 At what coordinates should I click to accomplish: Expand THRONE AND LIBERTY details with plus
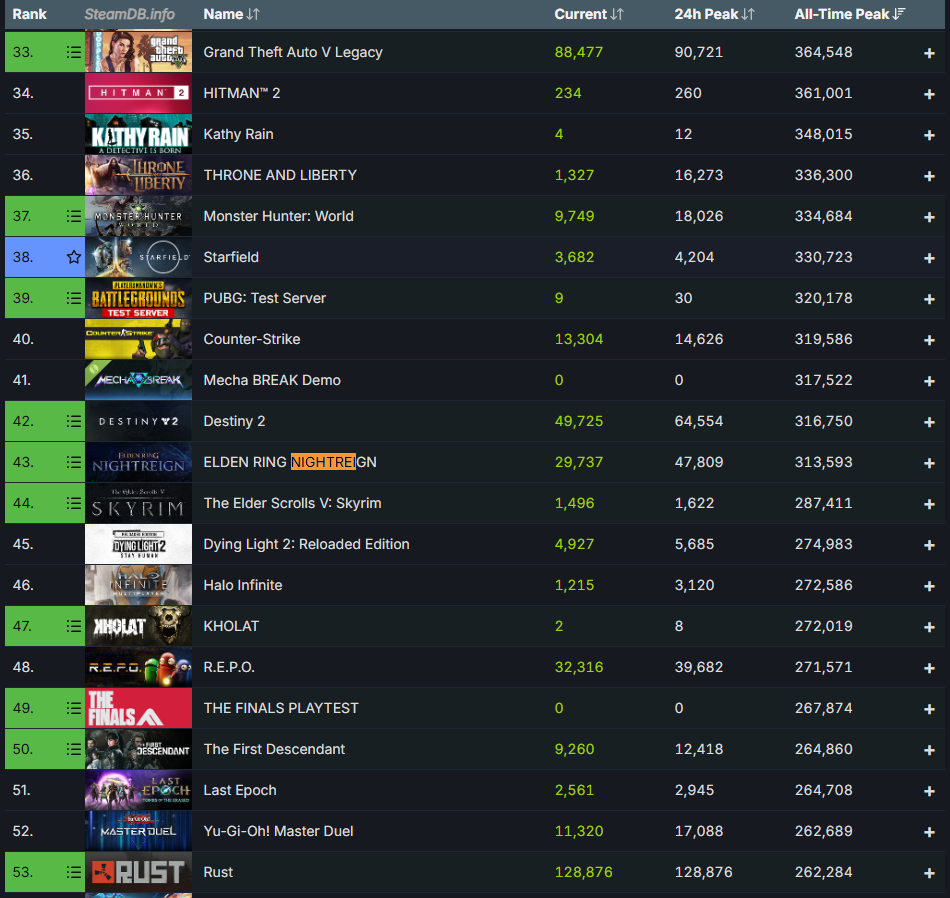tap(929, 176)
